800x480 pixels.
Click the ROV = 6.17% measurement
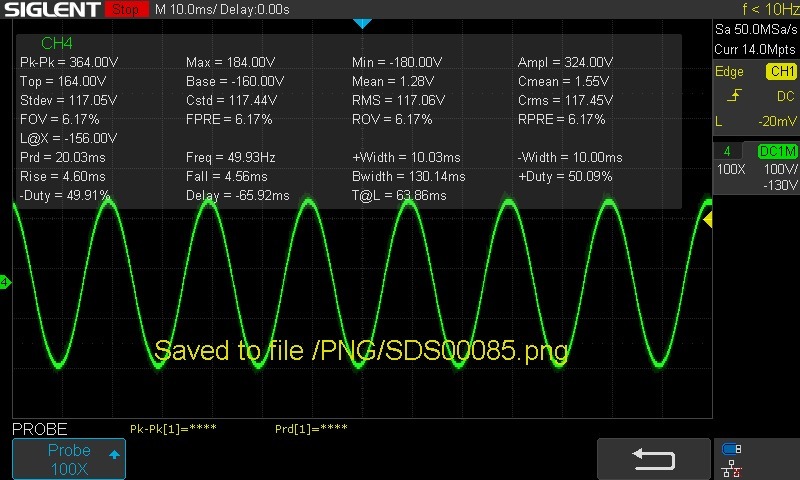point(392,119)
